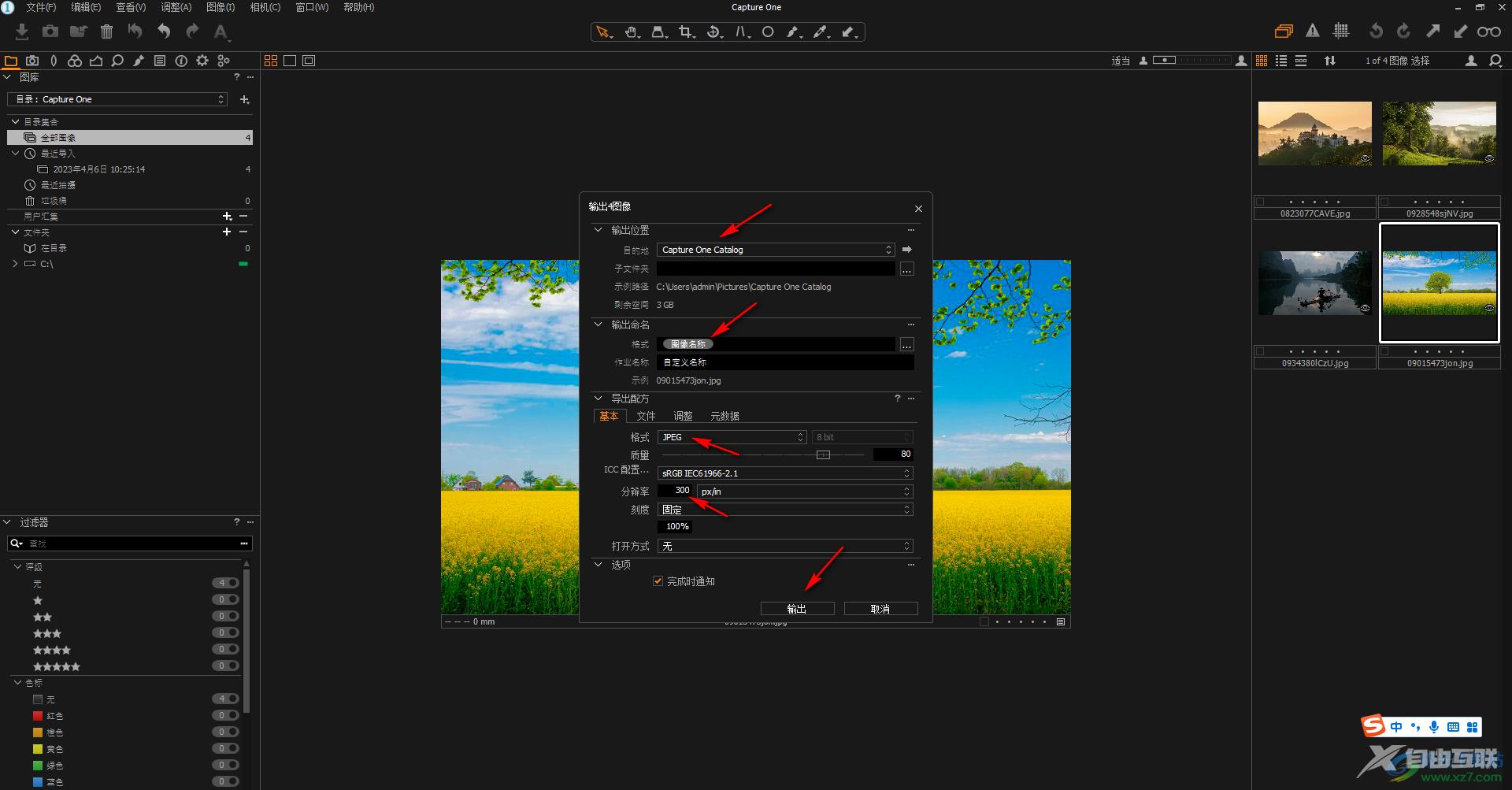Click the Capture camera icon in top toolbar
This screenshot has width=1512, height=790.
point(50,32)
